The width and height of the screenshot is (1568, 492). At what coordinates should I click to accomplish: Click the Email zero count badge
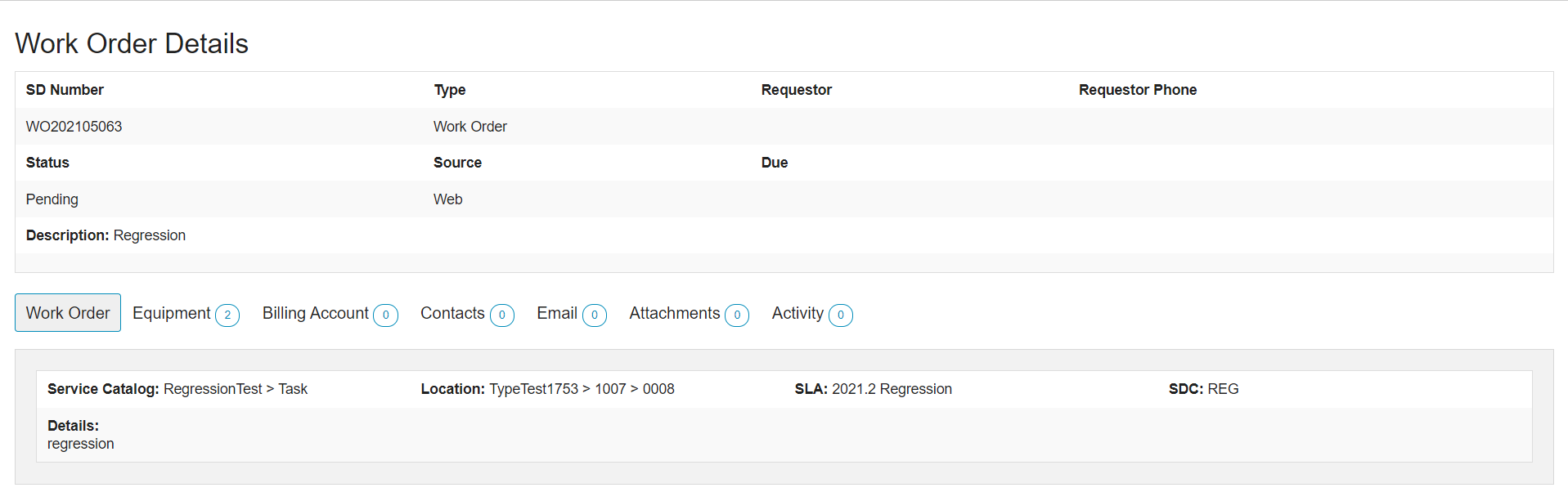coord(595,315)
